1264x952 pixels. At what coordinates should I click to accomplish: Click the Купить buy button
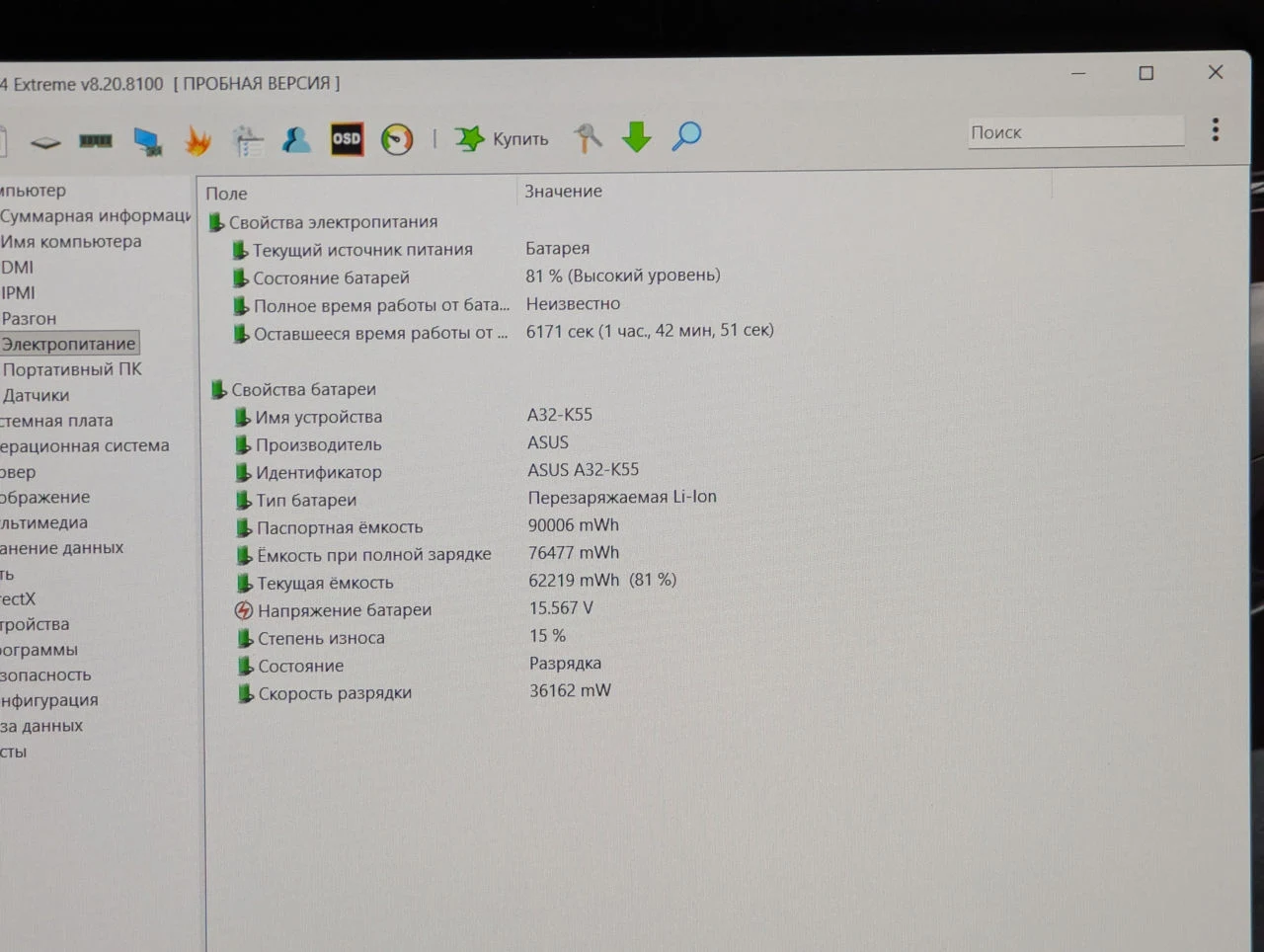502,138
